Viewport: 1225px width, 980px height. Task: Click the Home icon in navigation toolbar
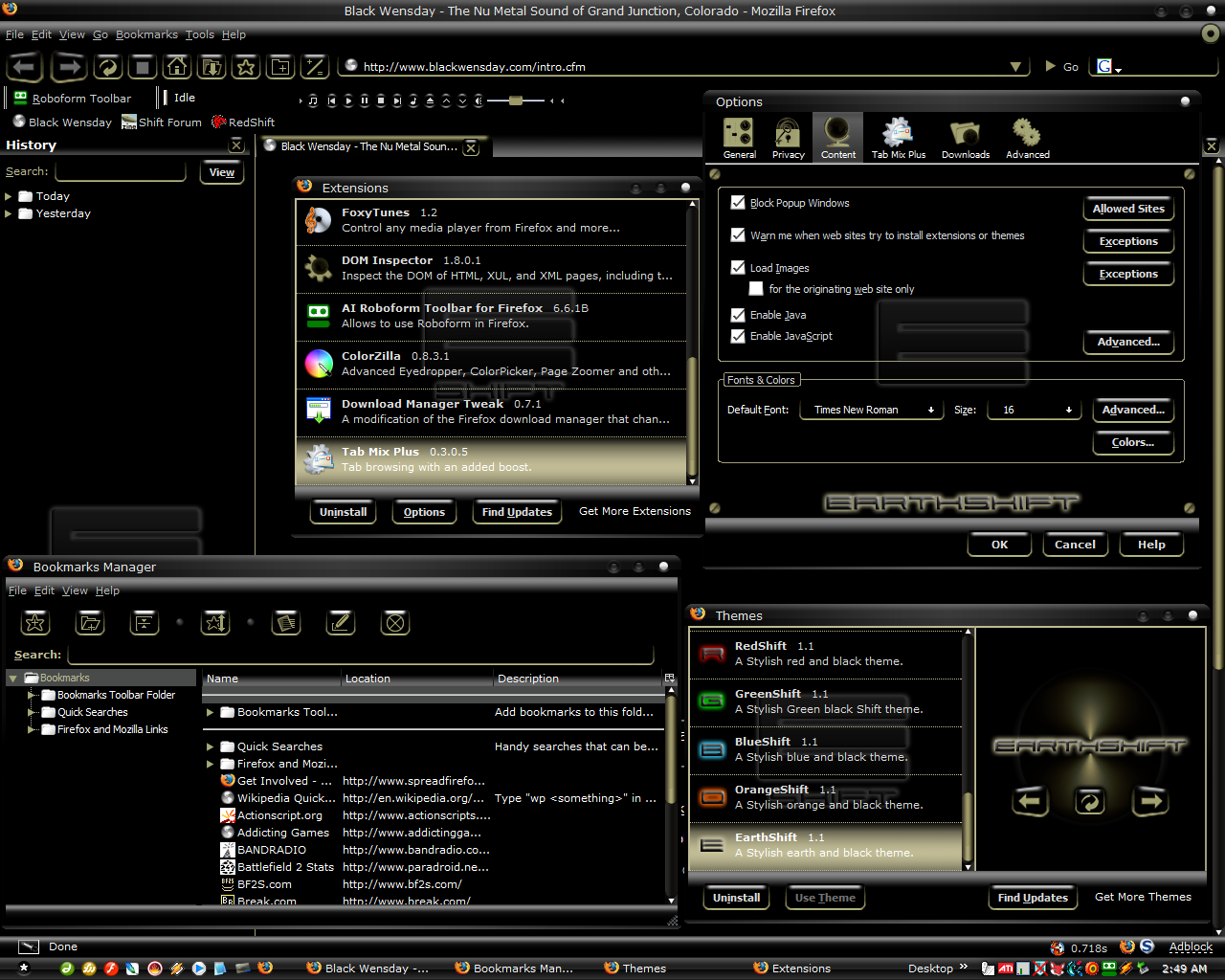coord(177,66)
